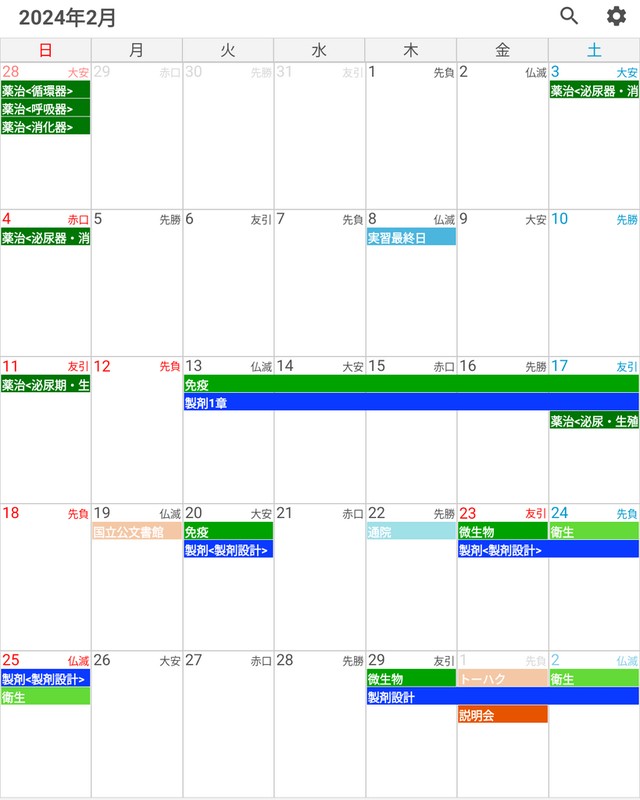Open the 通院 event on February 22
The width and height of the screenshot is (640, 800).
pos(411,531)
